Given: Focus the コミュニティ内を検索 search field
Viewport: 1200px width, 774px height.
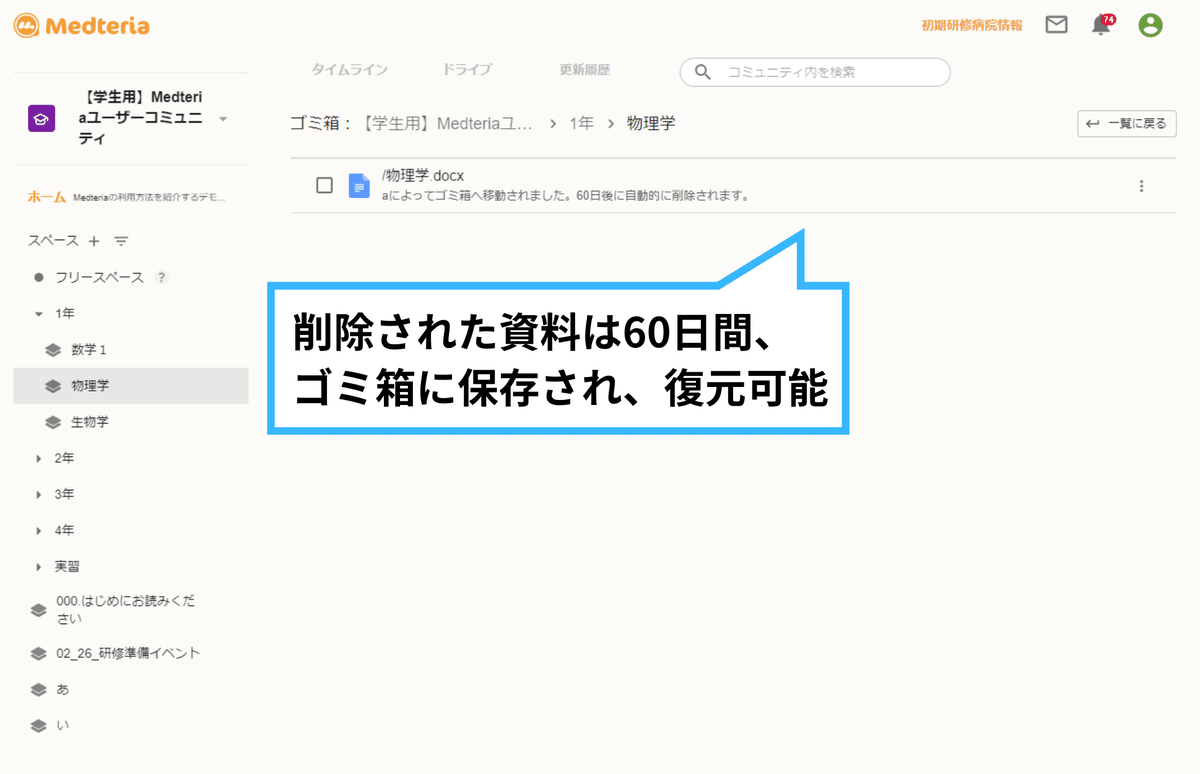Looking at the screenshot, I should pos(815,72).
